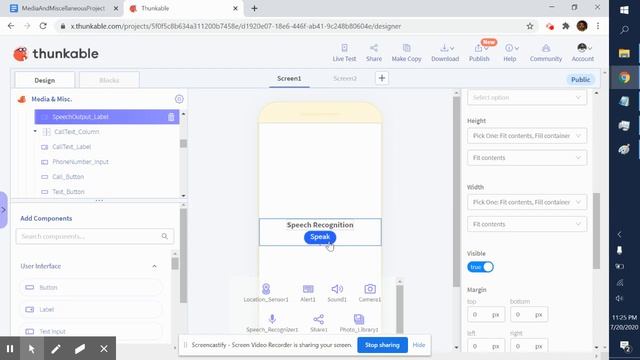
Task: Open project settings next to Media & Misc.
Action: tap(179, 99)
